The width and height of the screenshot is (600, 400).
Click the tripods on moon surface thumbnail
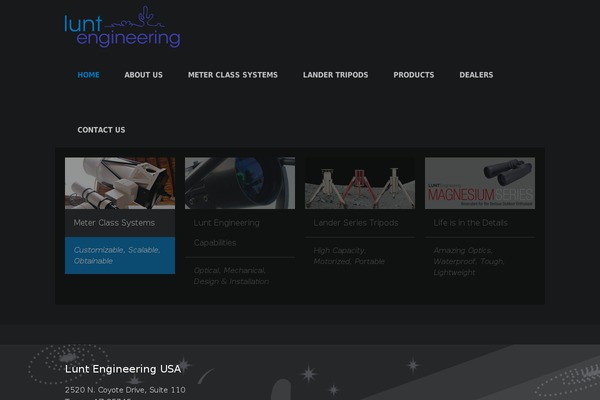click(x=360, y=183)
